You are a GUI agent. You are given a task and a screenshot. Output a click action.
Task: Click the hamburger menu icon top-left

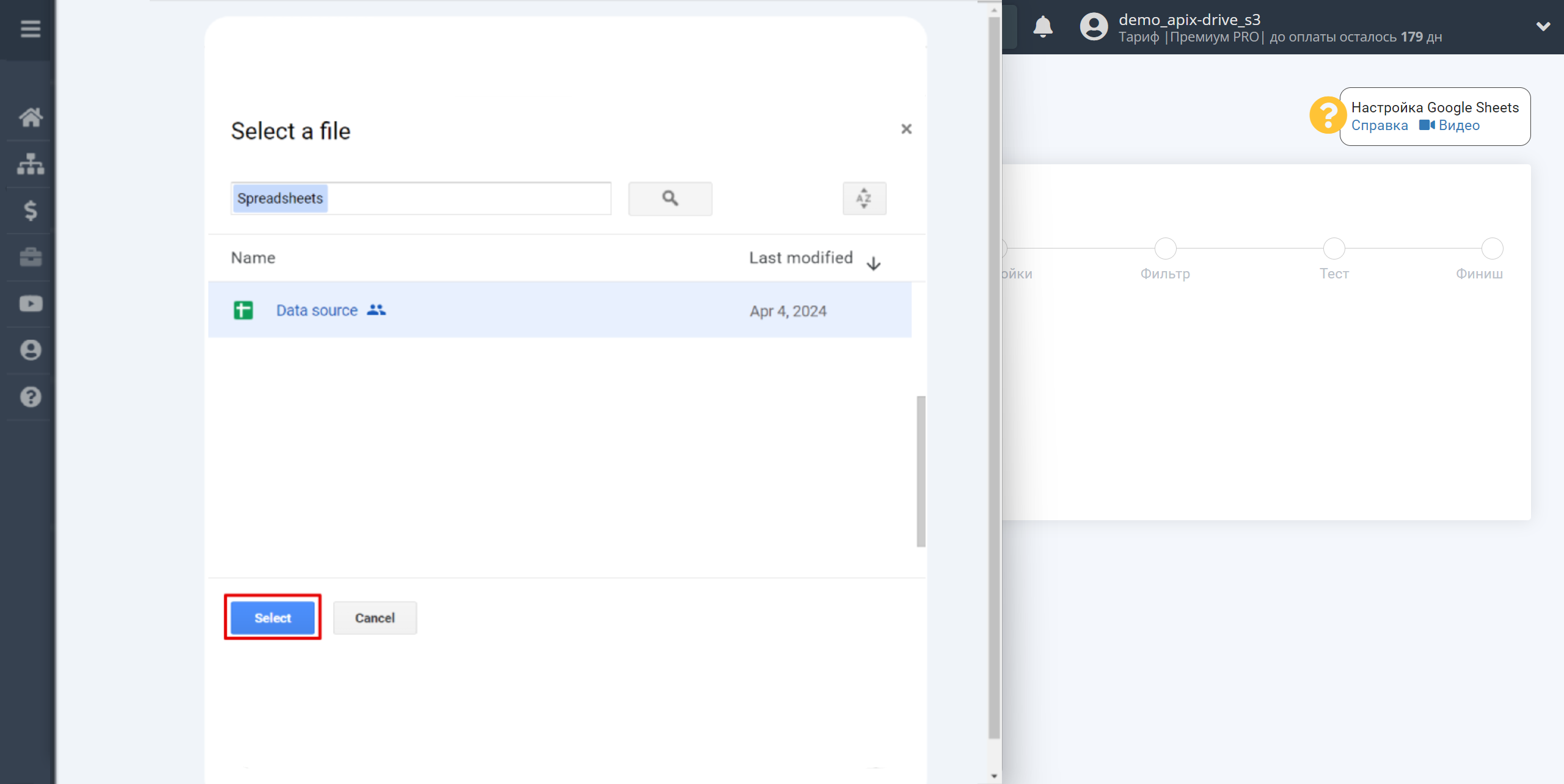click(30, 29)
